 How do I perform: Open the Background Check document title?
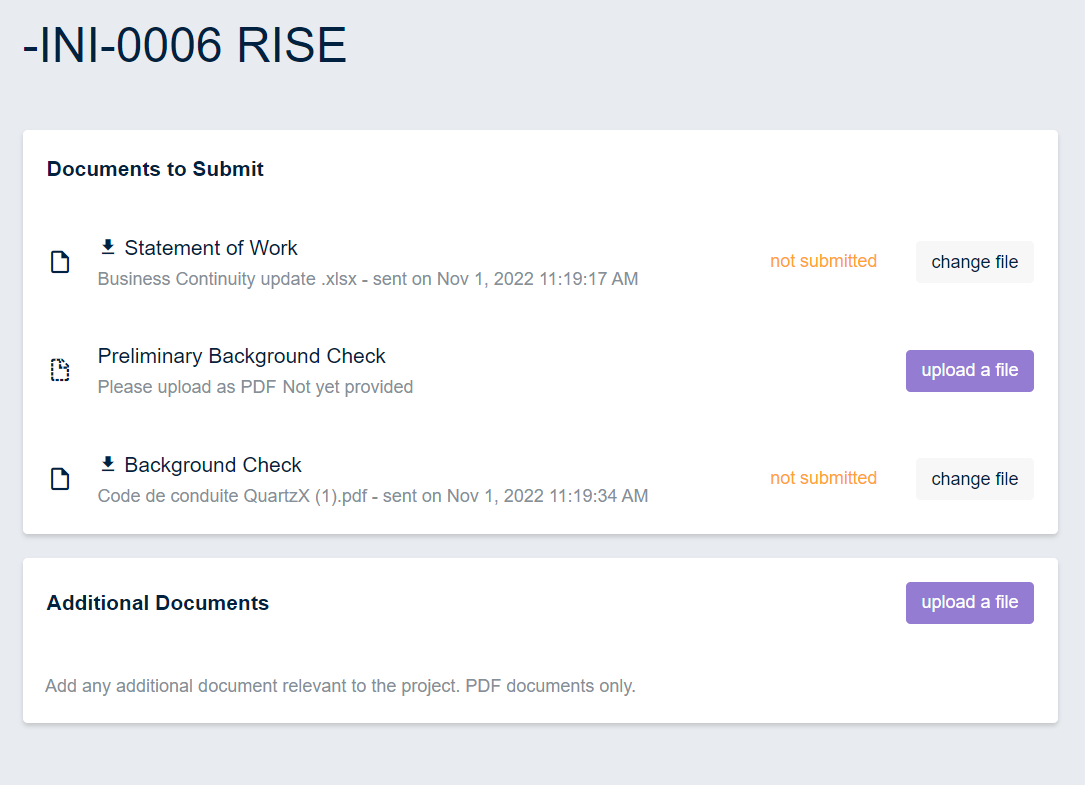[213, 465]
